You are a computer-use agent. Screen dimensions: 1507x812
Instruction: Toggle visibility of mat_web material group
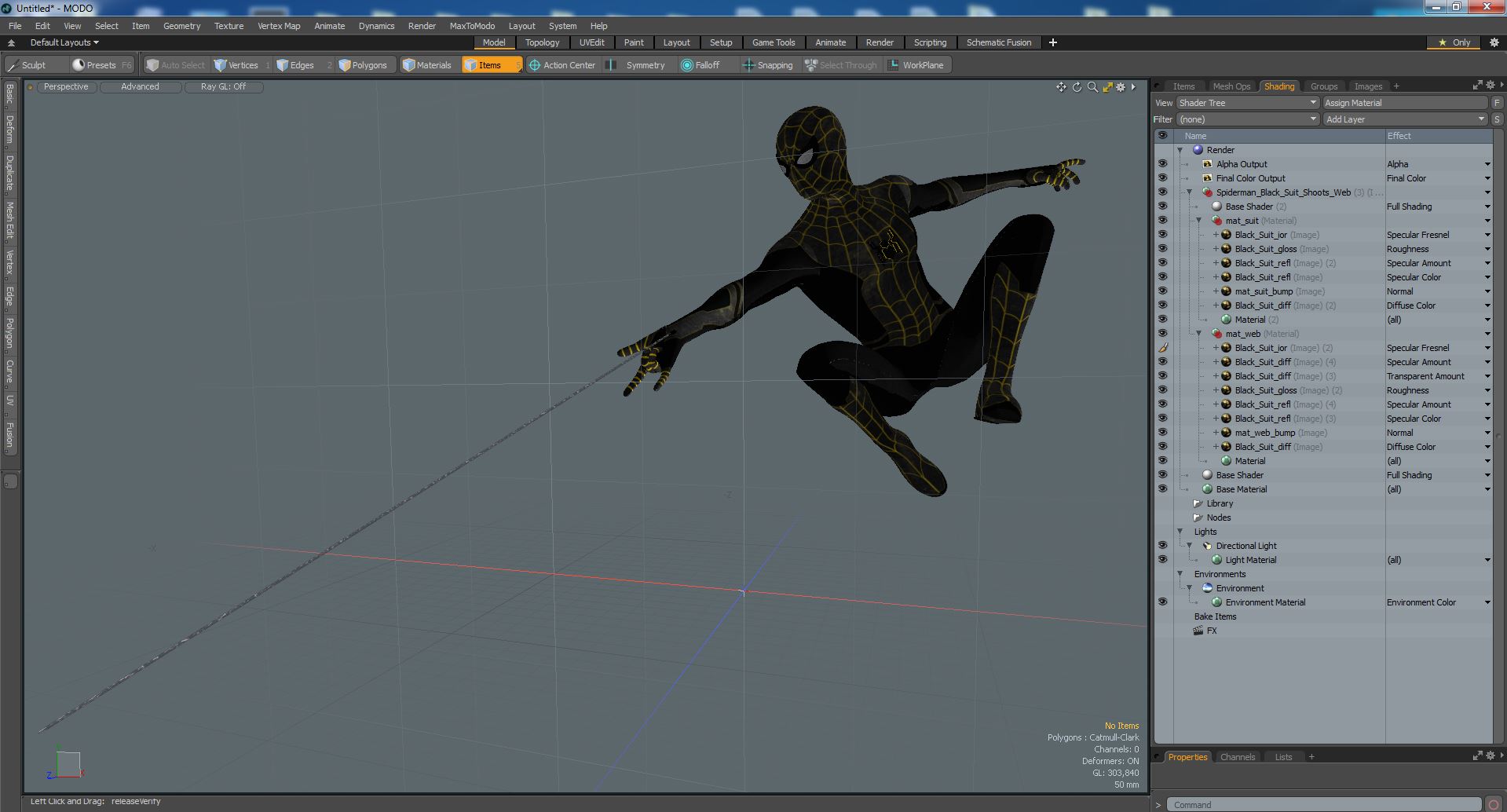pyautogui.click(x=1162, y=334)
